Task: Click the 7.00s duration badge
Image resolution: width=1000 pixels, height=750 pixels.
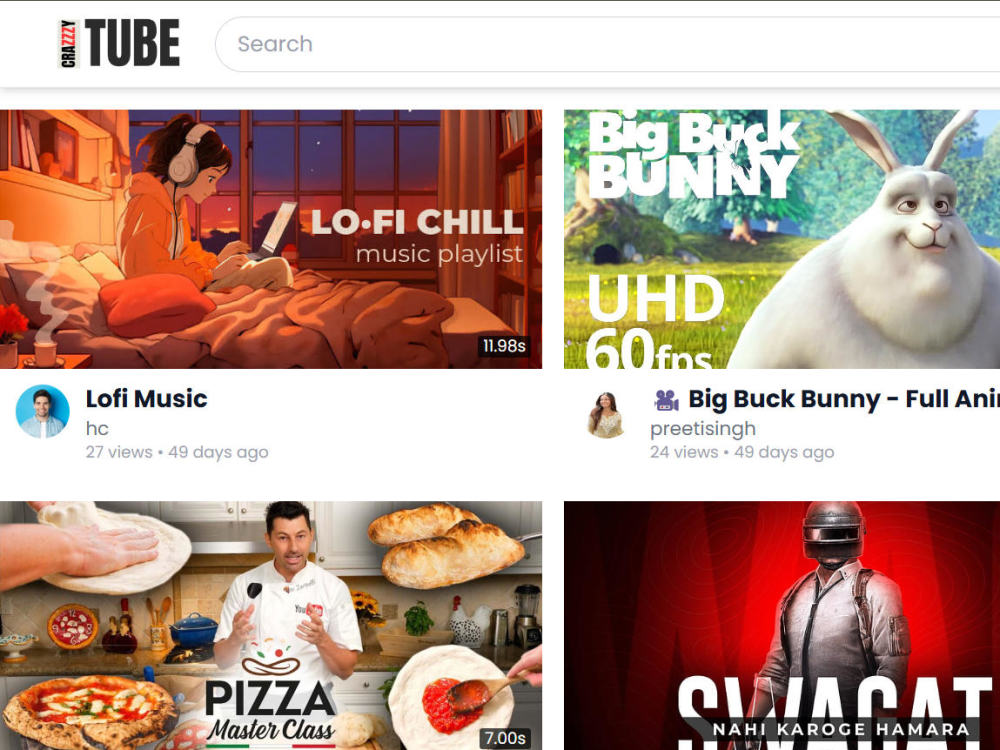Action: tap(504, 738)
